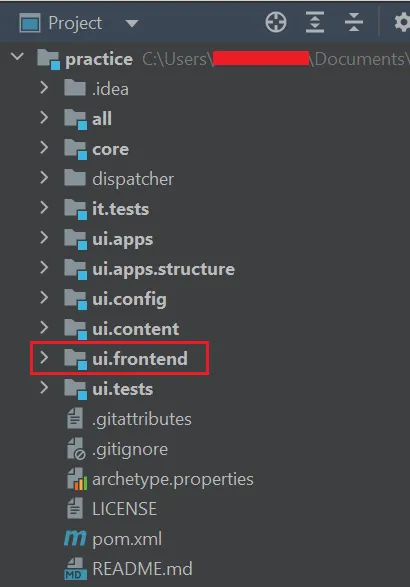The width and height of the screenshot is (410, 587).
Task: Select the ui.content module
Action: (x=136, y=329)
